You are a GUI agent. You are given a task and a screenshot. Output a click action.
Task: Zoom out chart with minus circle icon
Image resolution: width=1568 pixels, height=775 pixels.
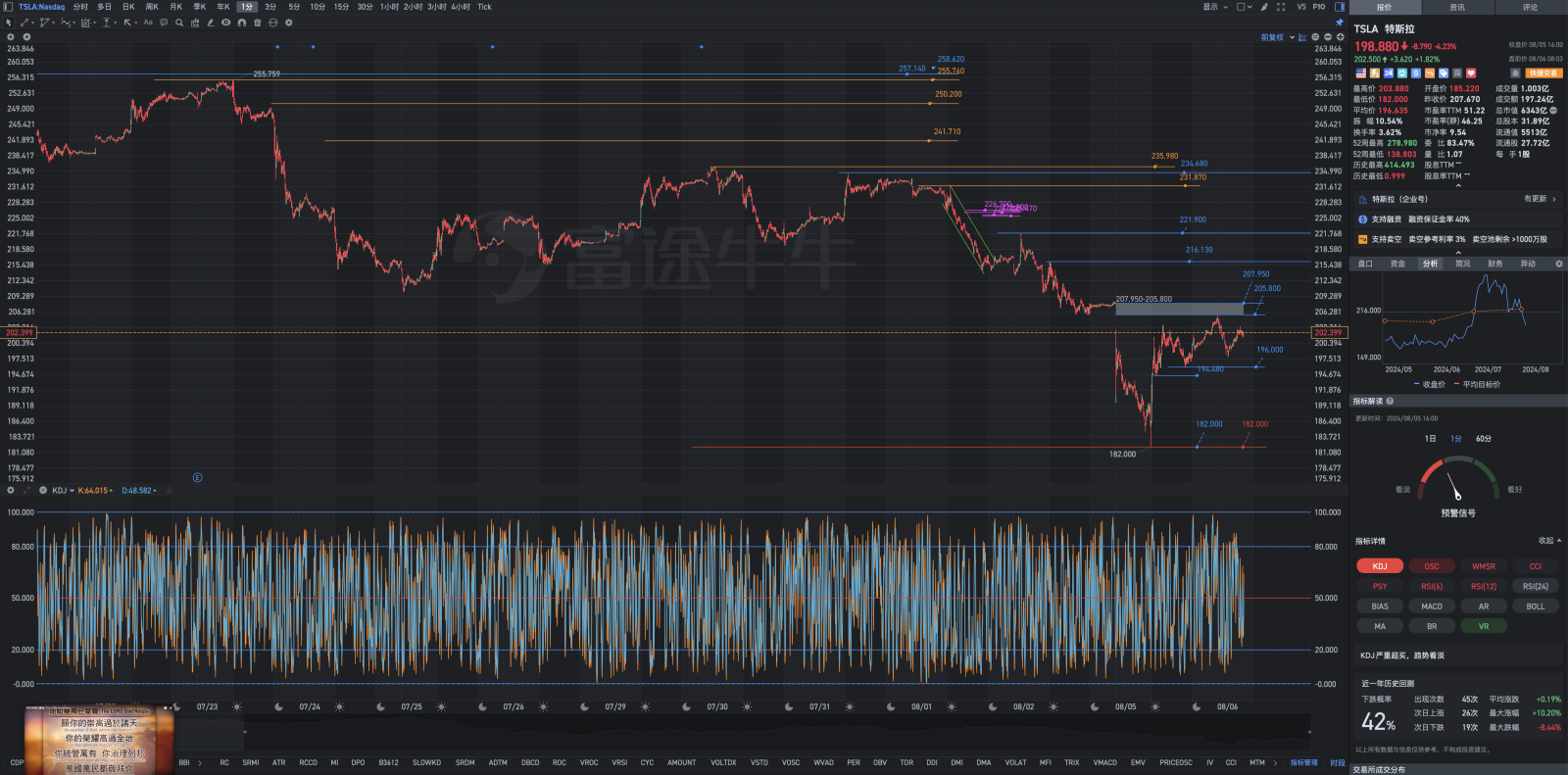pos(1328,37)
